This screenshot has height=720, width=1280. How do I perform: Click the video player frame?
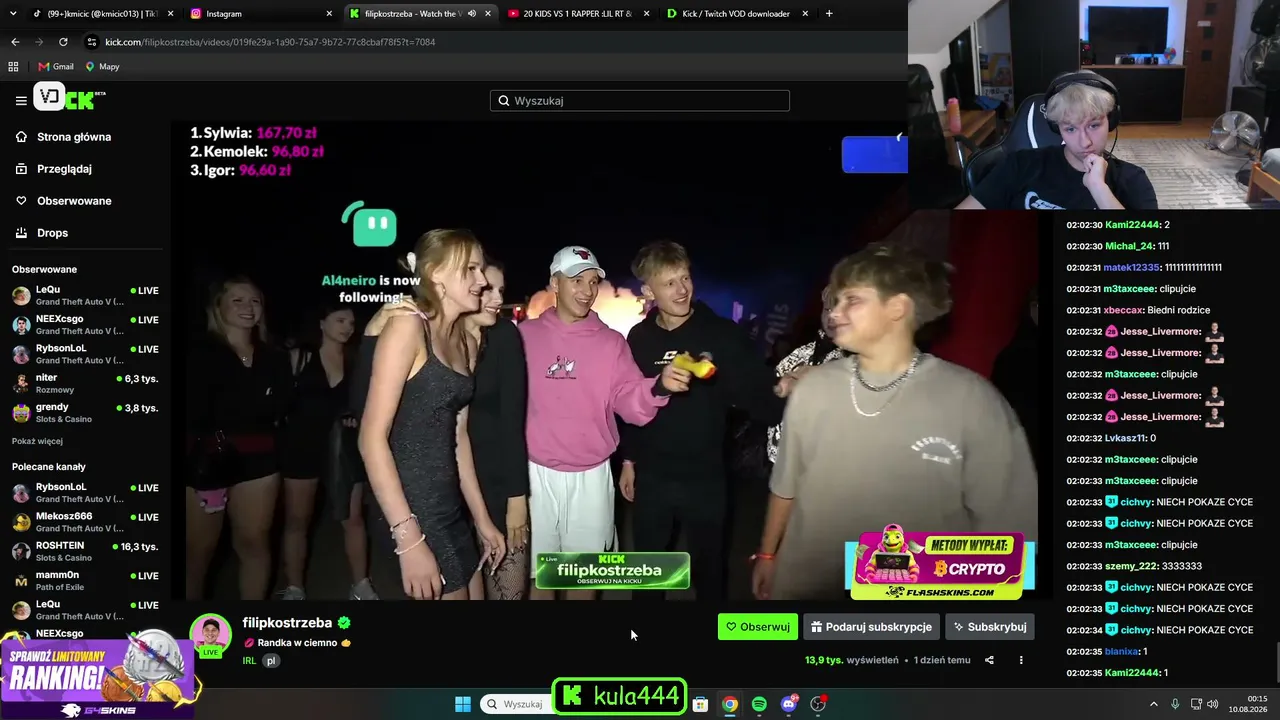[612, 360]
